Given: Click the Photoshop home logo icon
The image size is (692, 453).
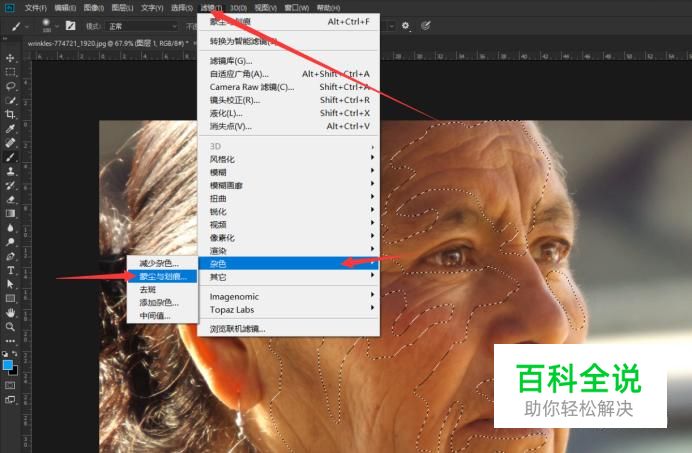Looking at the screenshot, I should (x=9, y=8).
